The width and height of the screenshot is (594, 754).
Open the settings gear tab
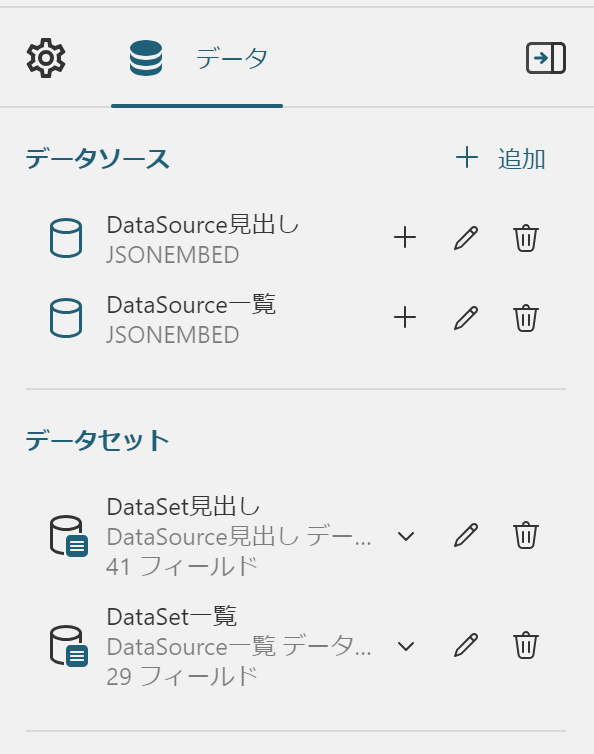pyautogui.click(x=46, y=58)
